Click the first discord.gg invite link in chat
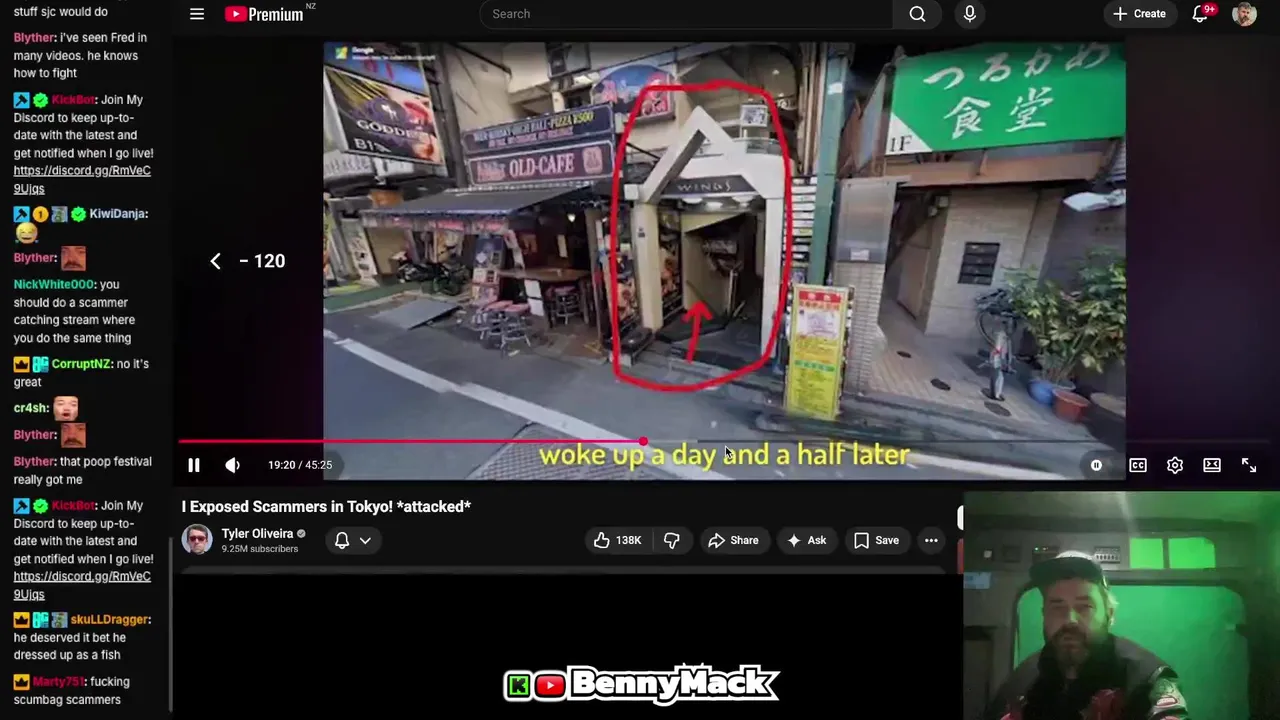1280x720 pixels. click(82, 179)
